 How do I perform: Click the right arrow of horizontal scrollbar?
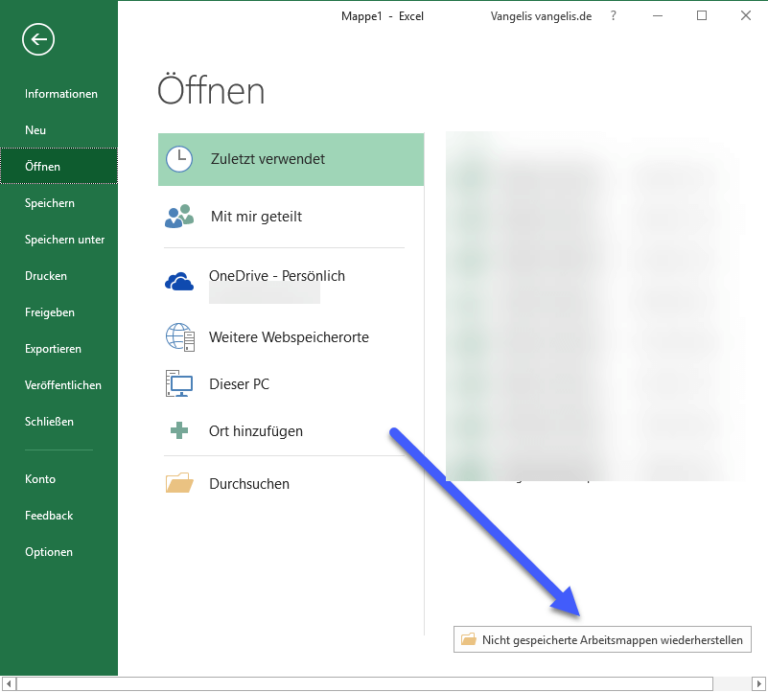757,683
